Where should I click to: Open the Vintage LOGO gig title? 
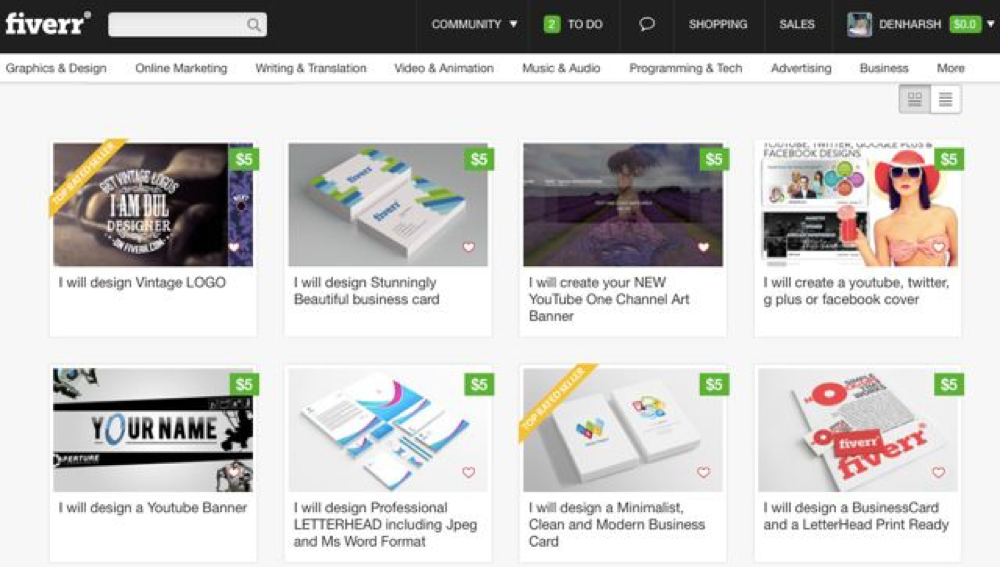[x=142, y=282]
